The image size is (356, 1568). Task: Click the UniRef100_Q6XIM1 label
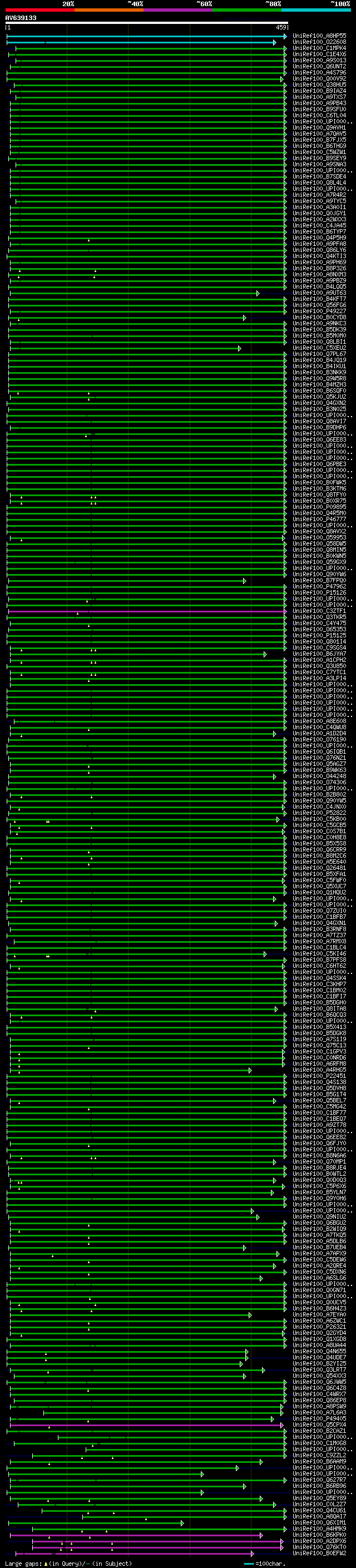coord(319,1523)
